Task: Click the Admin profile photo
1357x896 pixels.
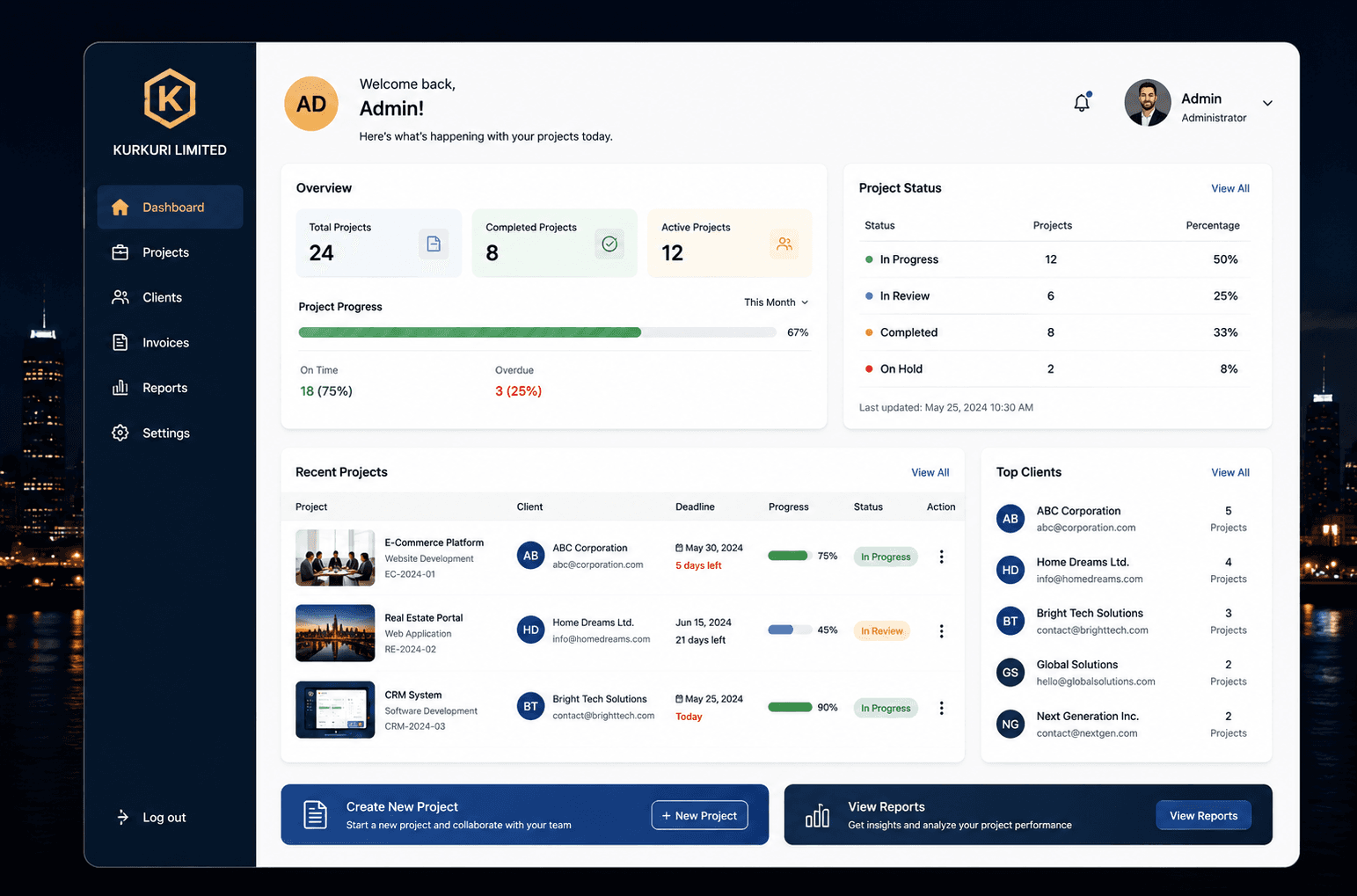Action: (x=1148, y=103)
